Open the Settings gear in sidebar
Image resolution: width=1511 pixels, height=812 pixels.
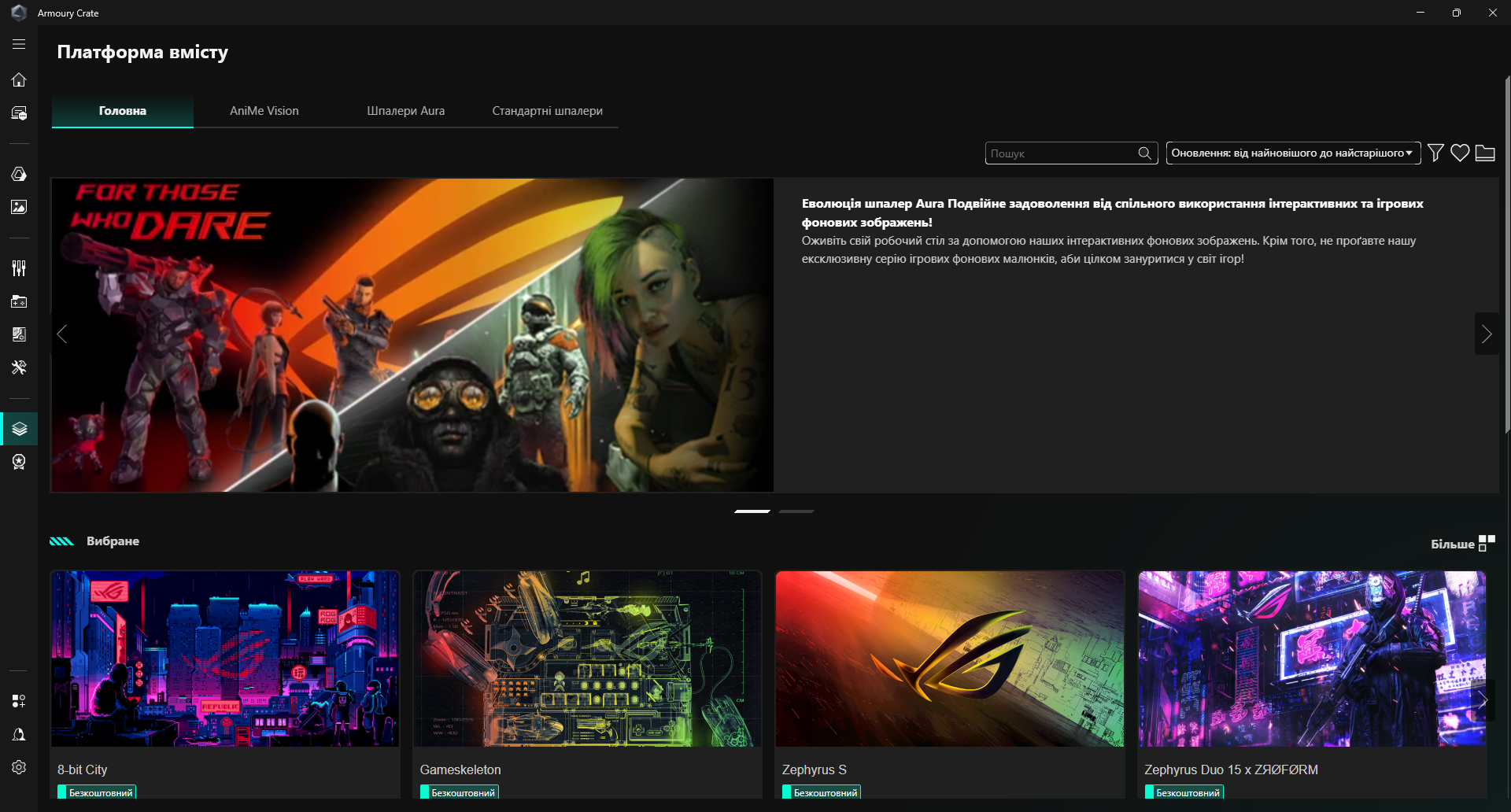coord(19,767)
